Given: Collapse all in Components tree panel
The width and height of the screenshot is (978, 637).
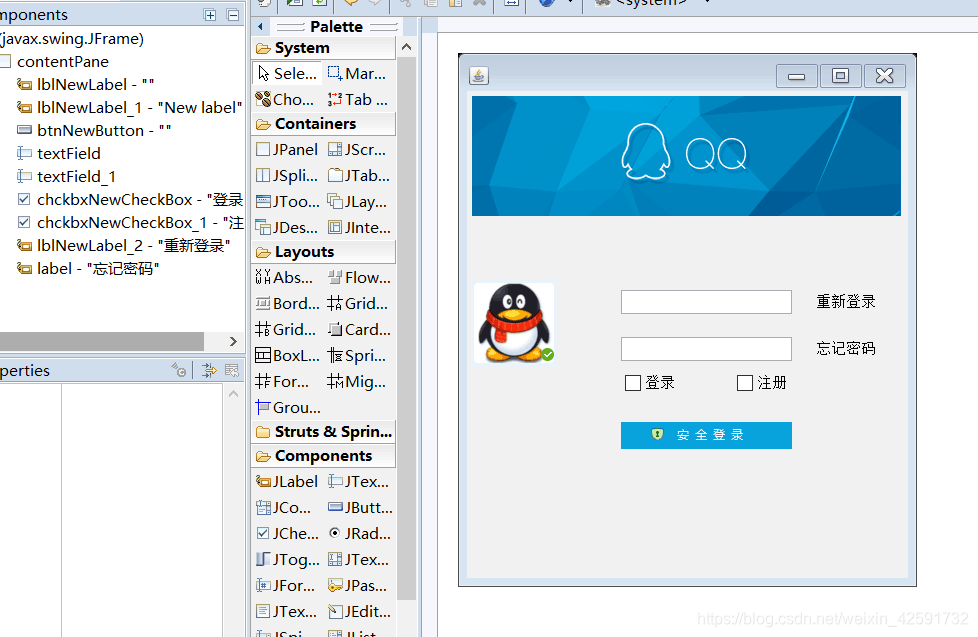Looking at the screenshot, I should coord(233,15).
